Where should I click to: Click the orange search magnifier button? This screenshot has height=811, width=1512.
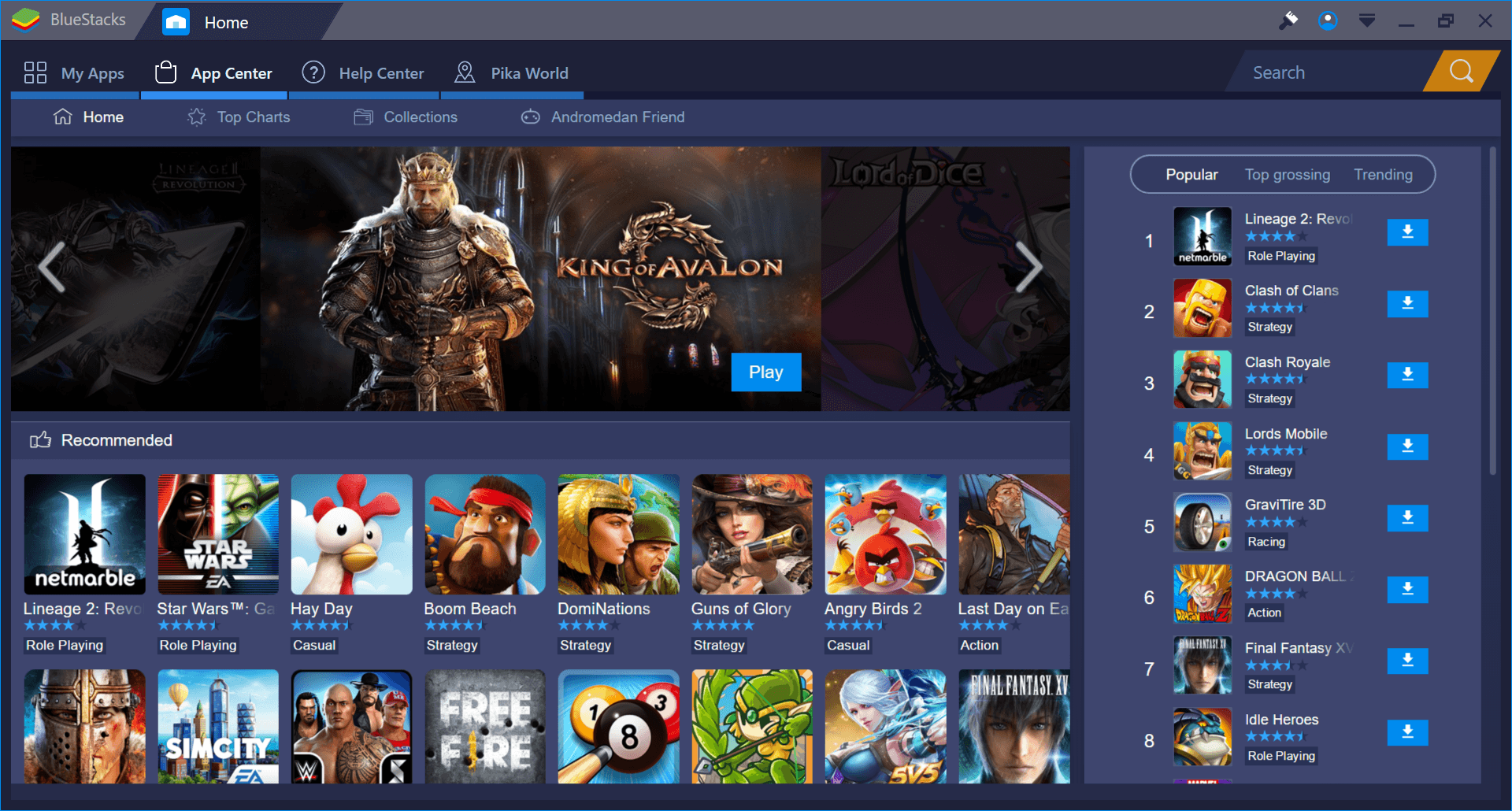tap(1461, 72)
